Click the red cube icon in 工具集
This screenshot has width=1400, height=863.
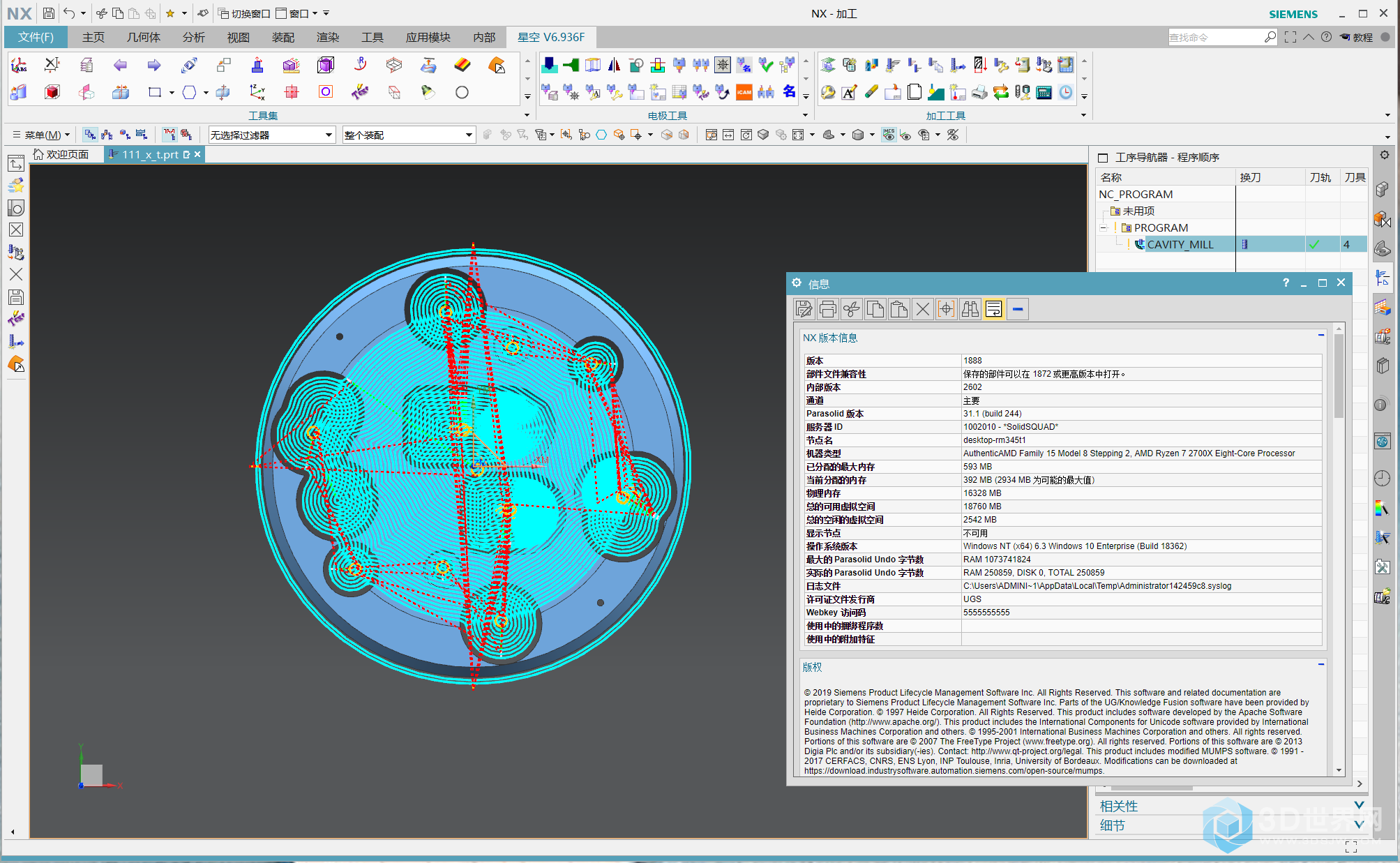(x=52, y=92)
